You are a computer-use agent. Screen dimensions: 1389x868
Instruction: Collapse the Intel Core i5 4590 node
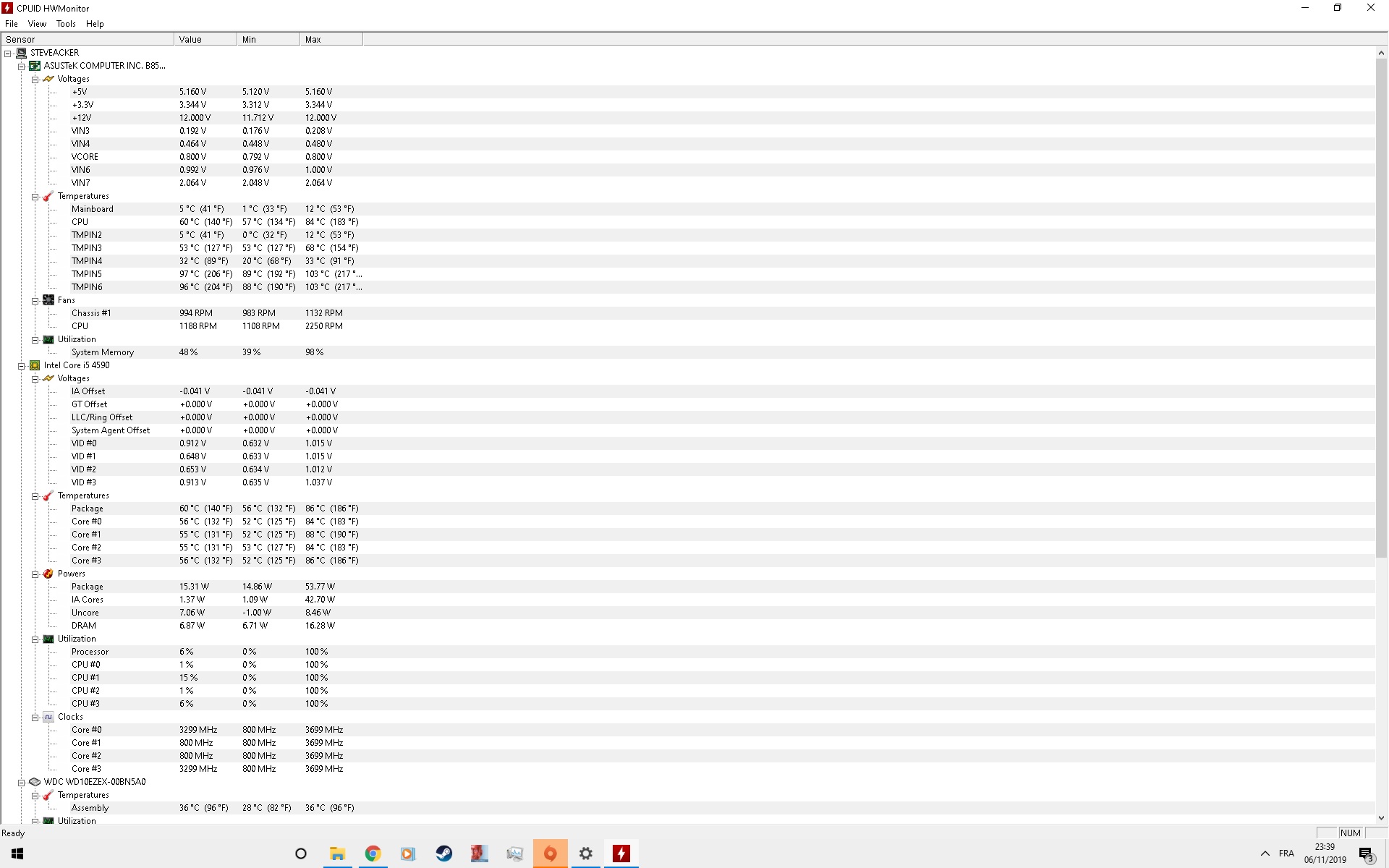point(21,366)
